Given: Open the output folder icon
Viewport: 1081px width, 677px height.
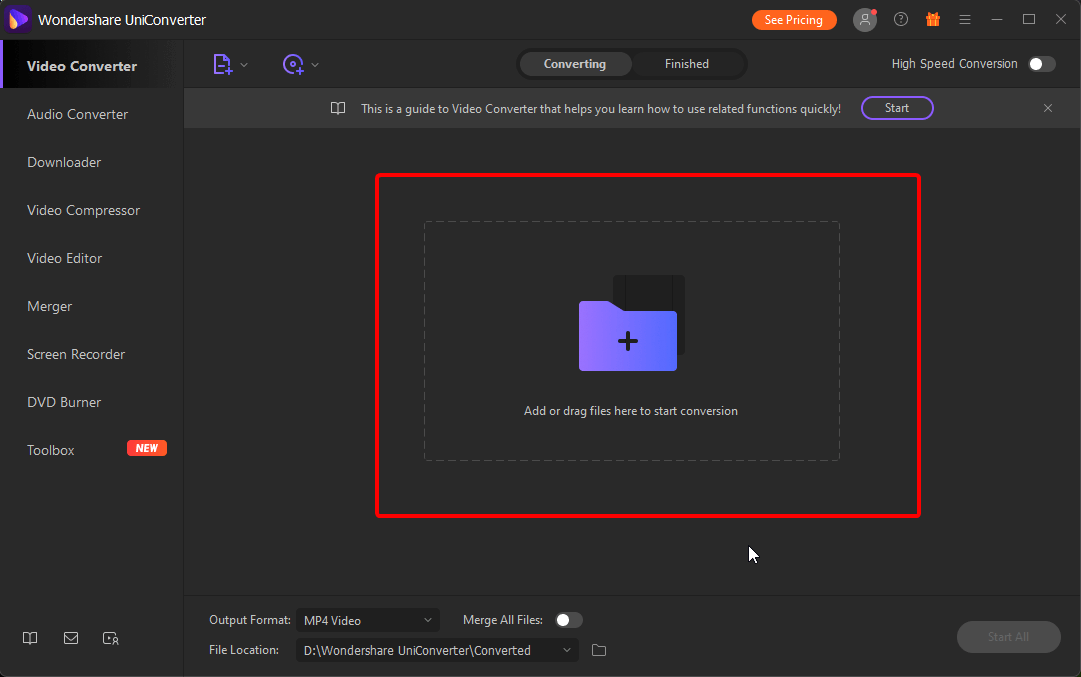Looking at the screenshot, I should (598, 649).
